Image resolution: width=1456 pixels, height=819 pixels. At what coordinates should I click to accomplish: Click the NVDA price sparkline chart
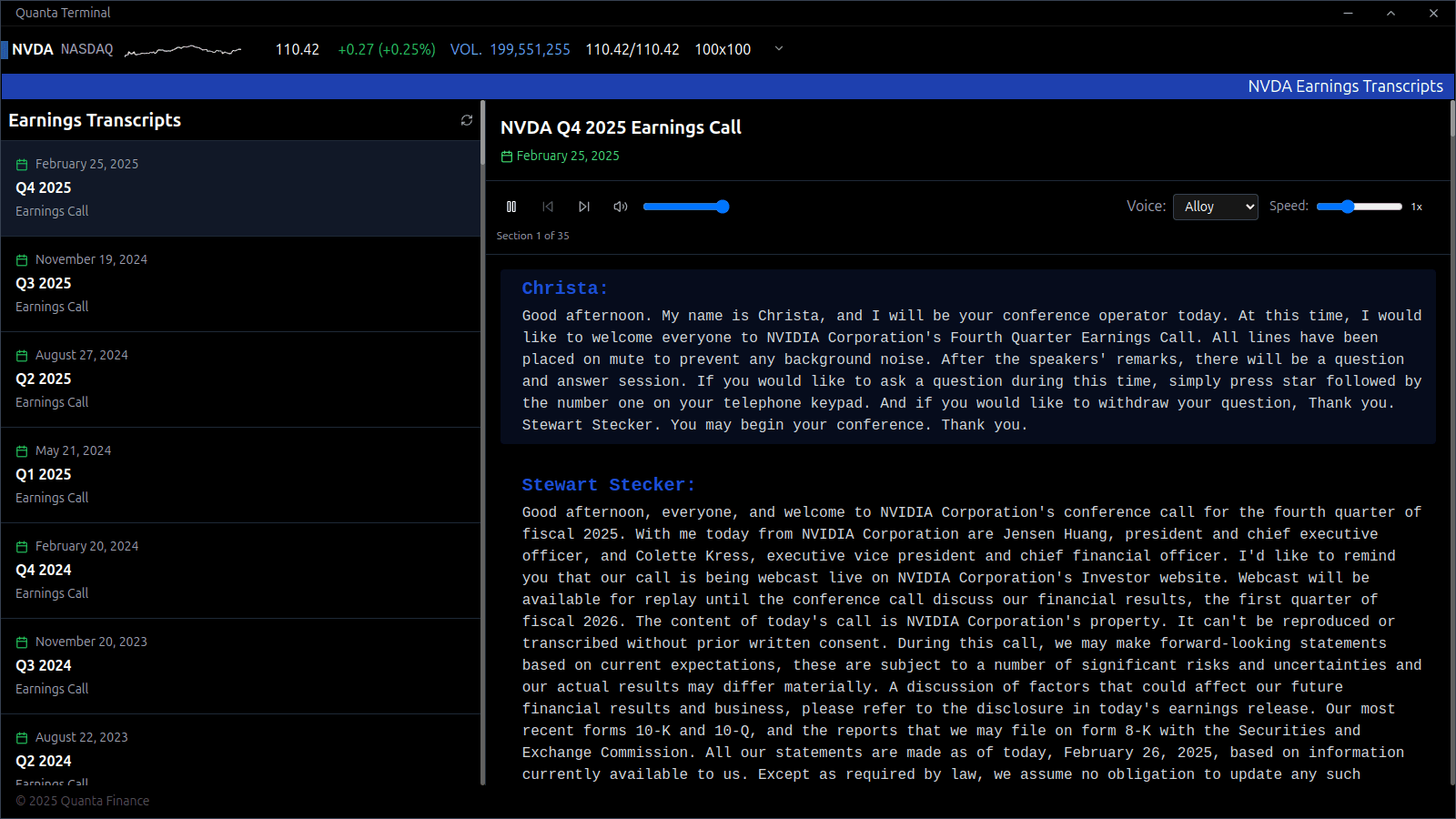(183, 49)
